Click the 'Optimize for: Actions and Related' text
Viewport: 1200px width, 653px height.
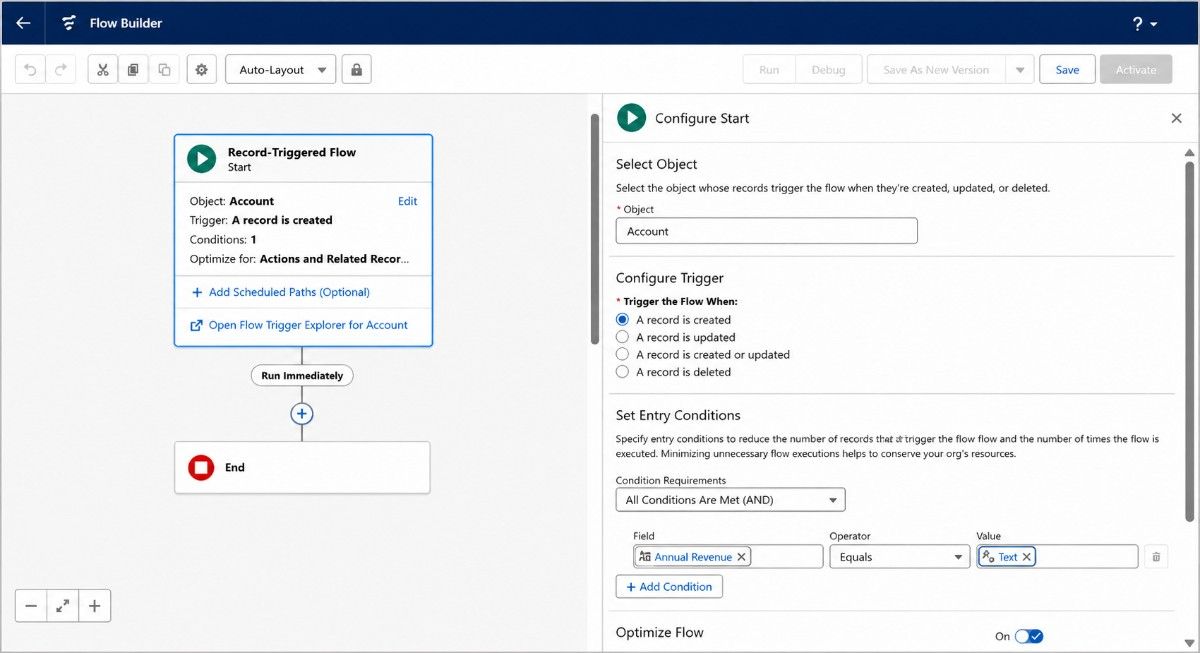[x=299, y=259]
